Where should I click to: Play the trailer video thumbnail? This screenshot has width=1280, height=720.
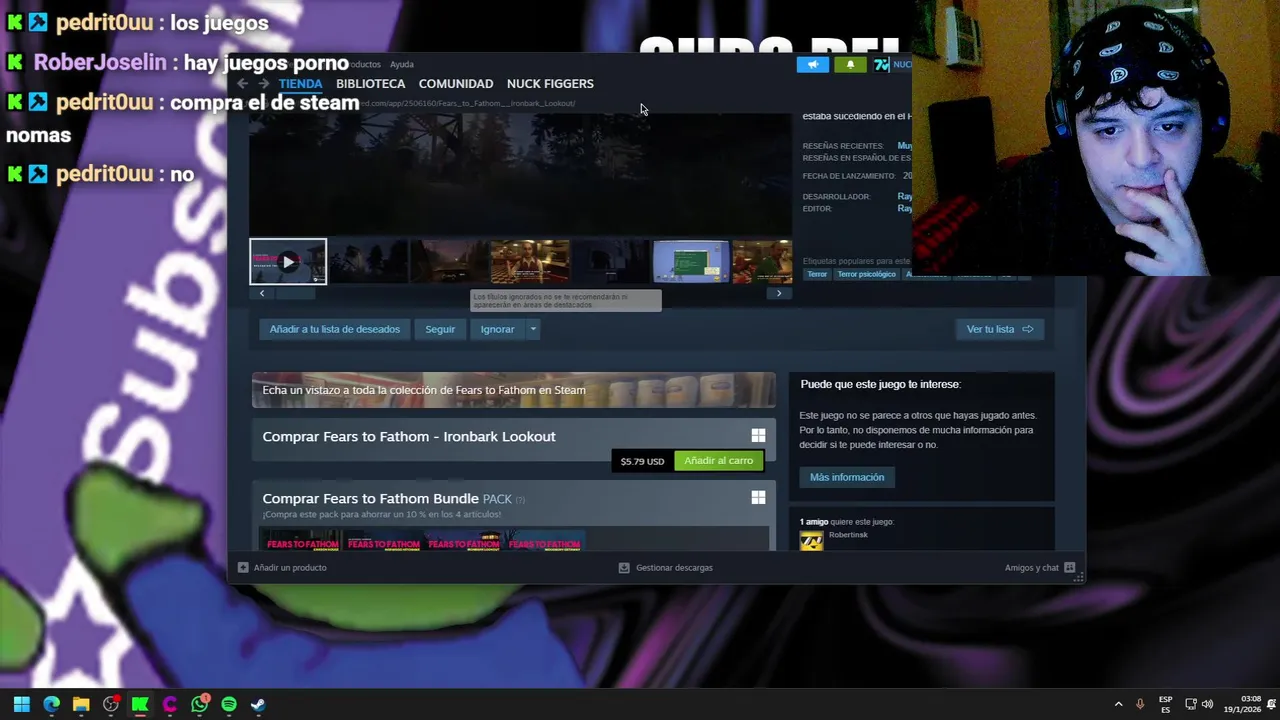(288, 262)
